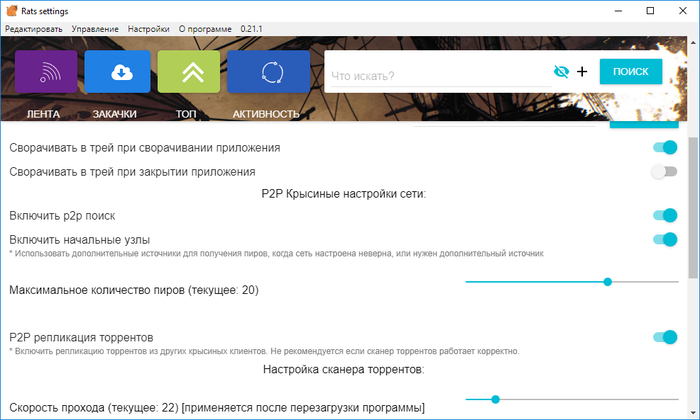Enable minimize to tray on closing
Viewport: 700px width, 420px height.
point(664,172)
